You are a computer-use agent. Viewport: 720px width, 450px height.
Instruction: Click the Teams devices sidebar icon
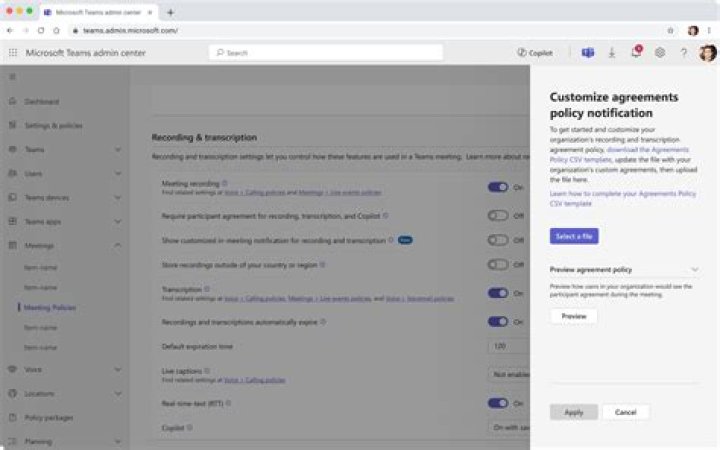tap(13, 197)
